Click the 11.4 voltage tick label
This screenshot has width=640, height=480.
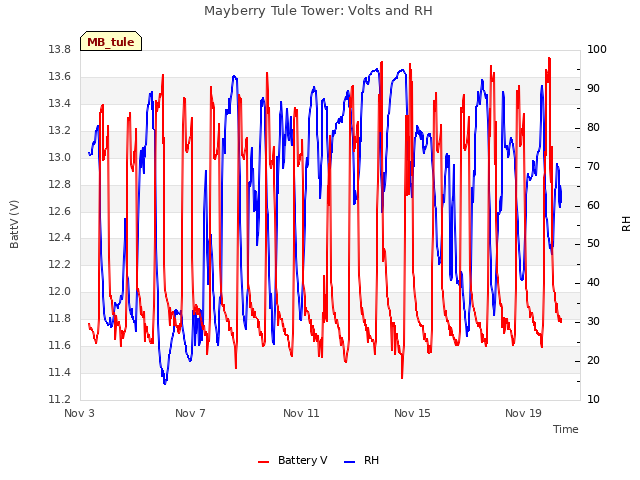(x=60, y=372)
